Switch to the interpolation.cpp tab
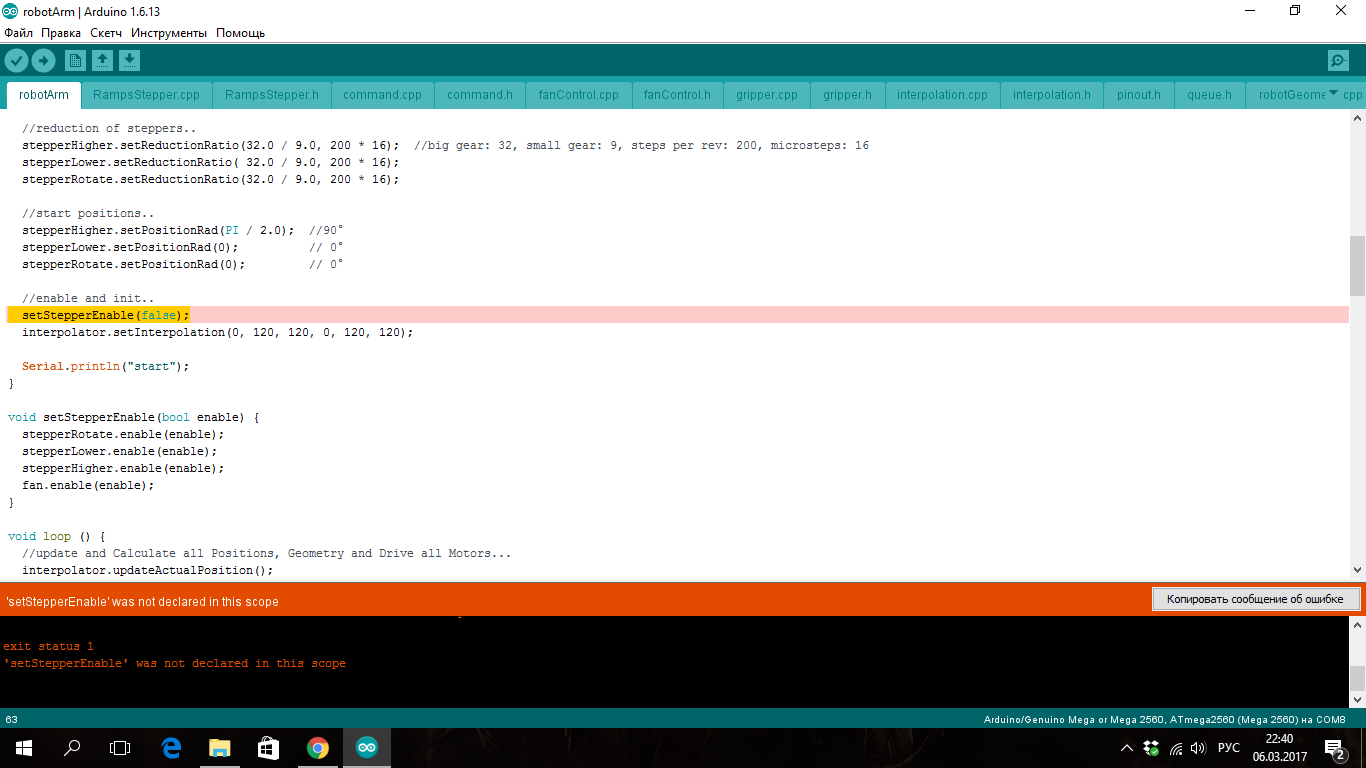The image size is (1366, 768). [942, 95]
